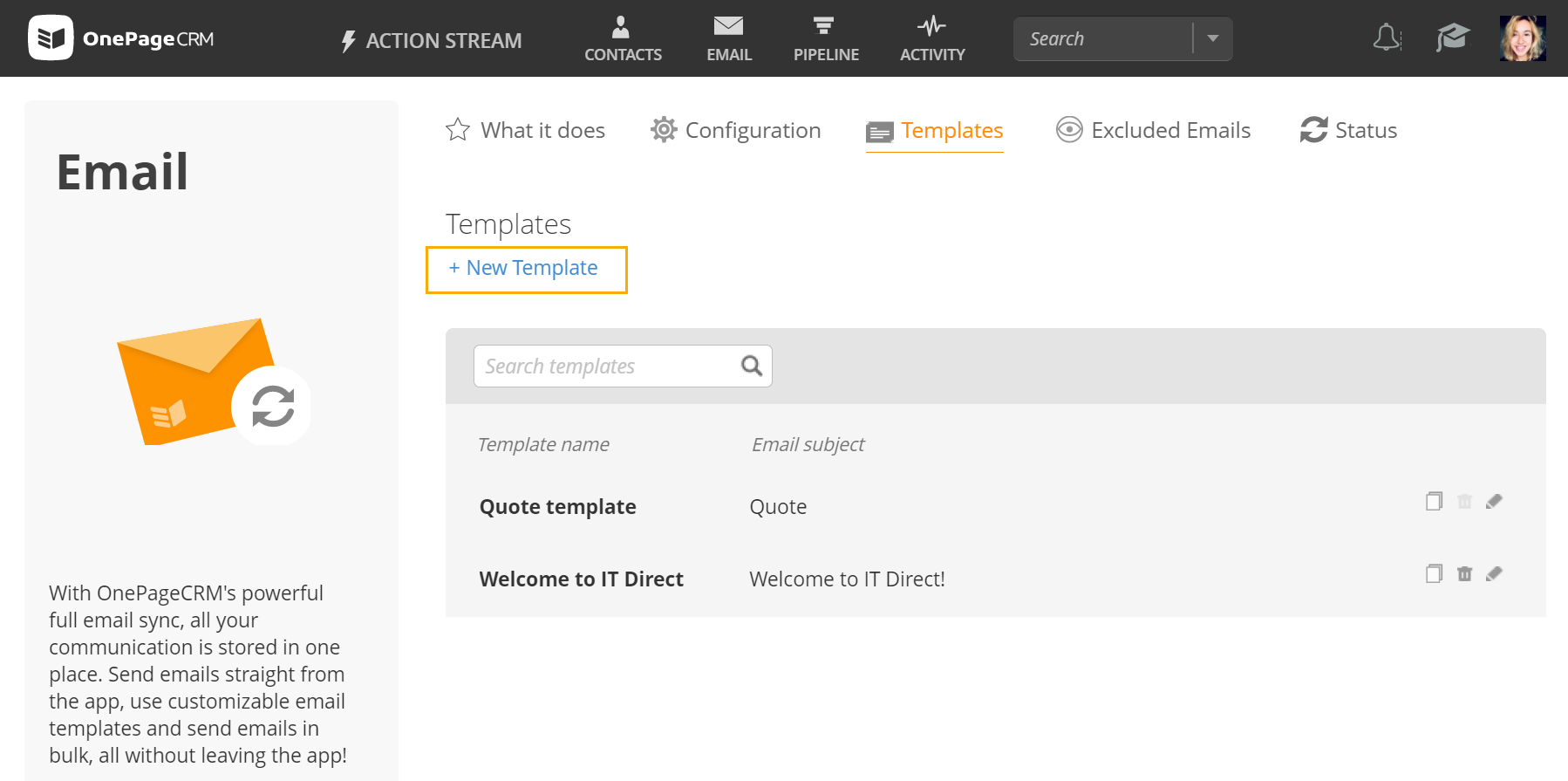Screen dimensions: 1568x781
Task: Go to Contacts section
Action: pyautogui.click(x=623, y=39)
